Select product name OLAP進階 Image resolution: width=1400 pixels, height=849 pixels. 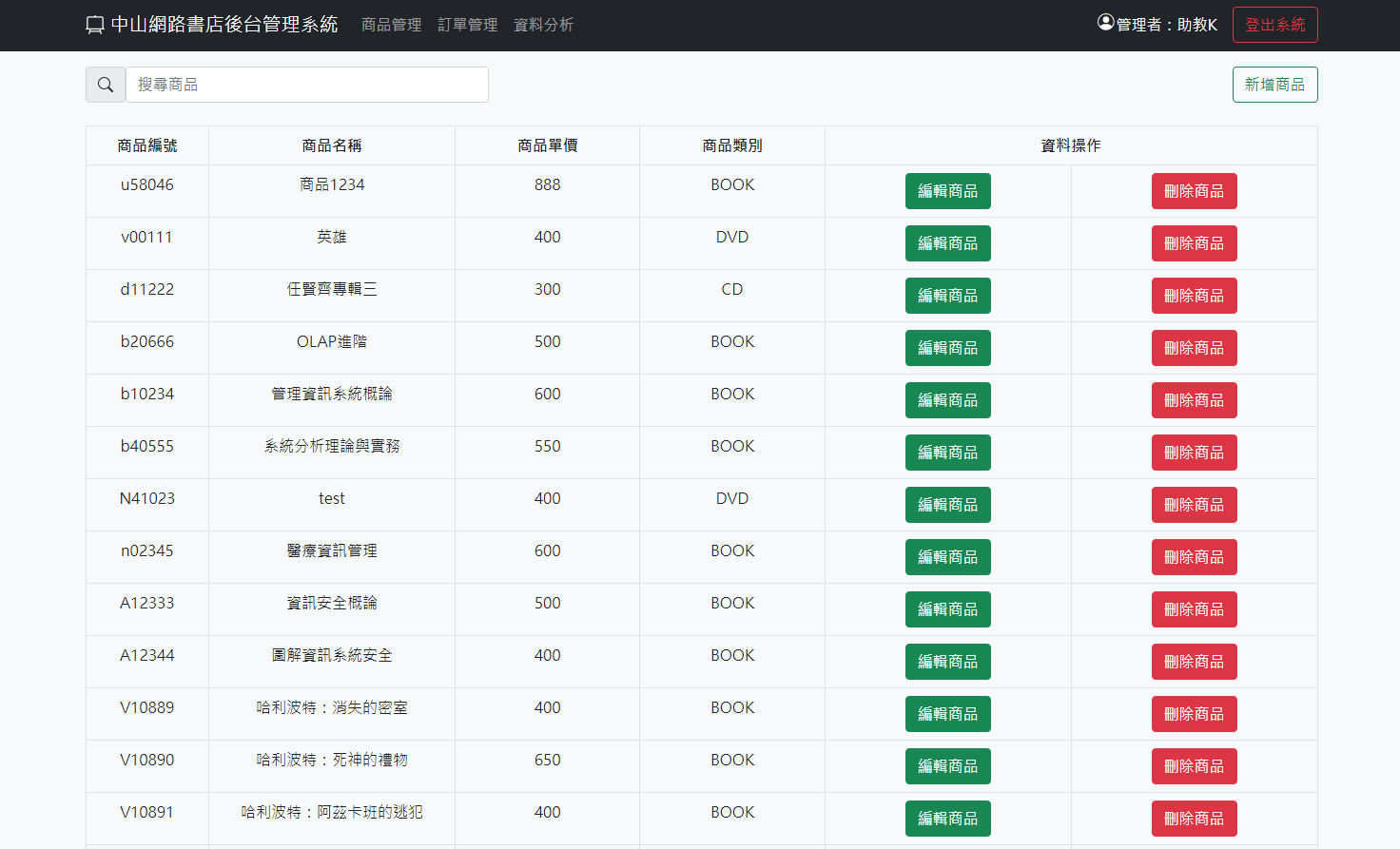[x=332, y=341]
